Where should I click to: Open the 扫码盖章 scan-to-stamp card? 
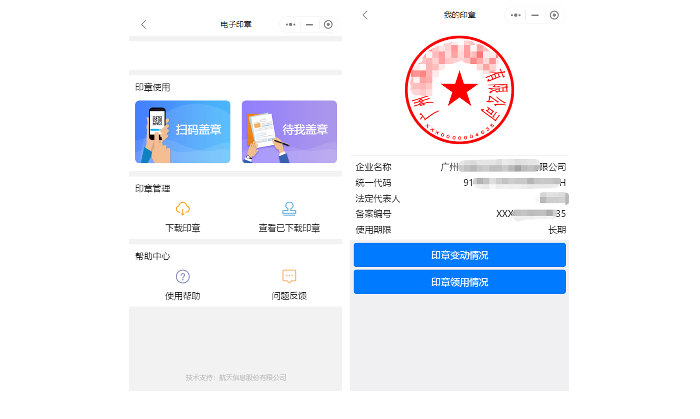coord(182,131)
